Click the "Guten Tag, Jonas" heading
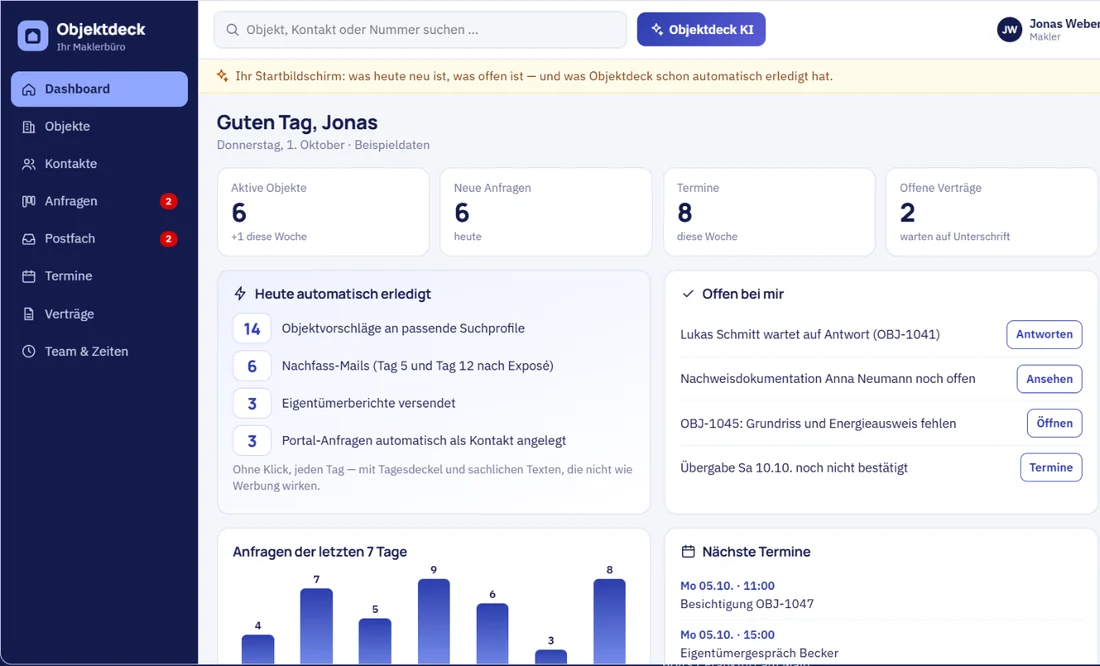The height and width of the screenshot is (666, 1100). pyautogui.click(x=297, y=123)
